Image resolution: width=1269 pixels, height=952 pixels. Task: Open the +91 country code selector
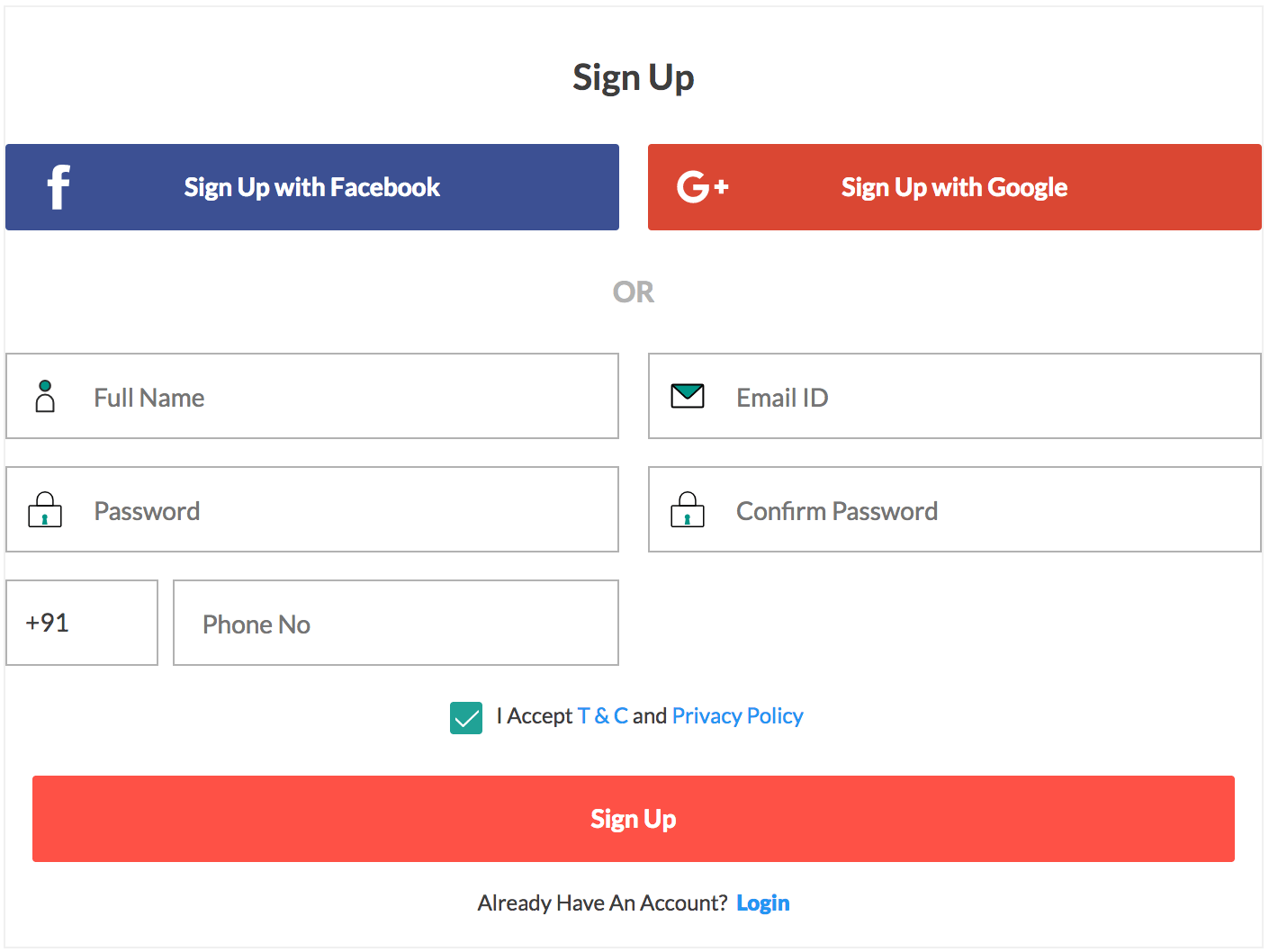(x=82, y=623)
